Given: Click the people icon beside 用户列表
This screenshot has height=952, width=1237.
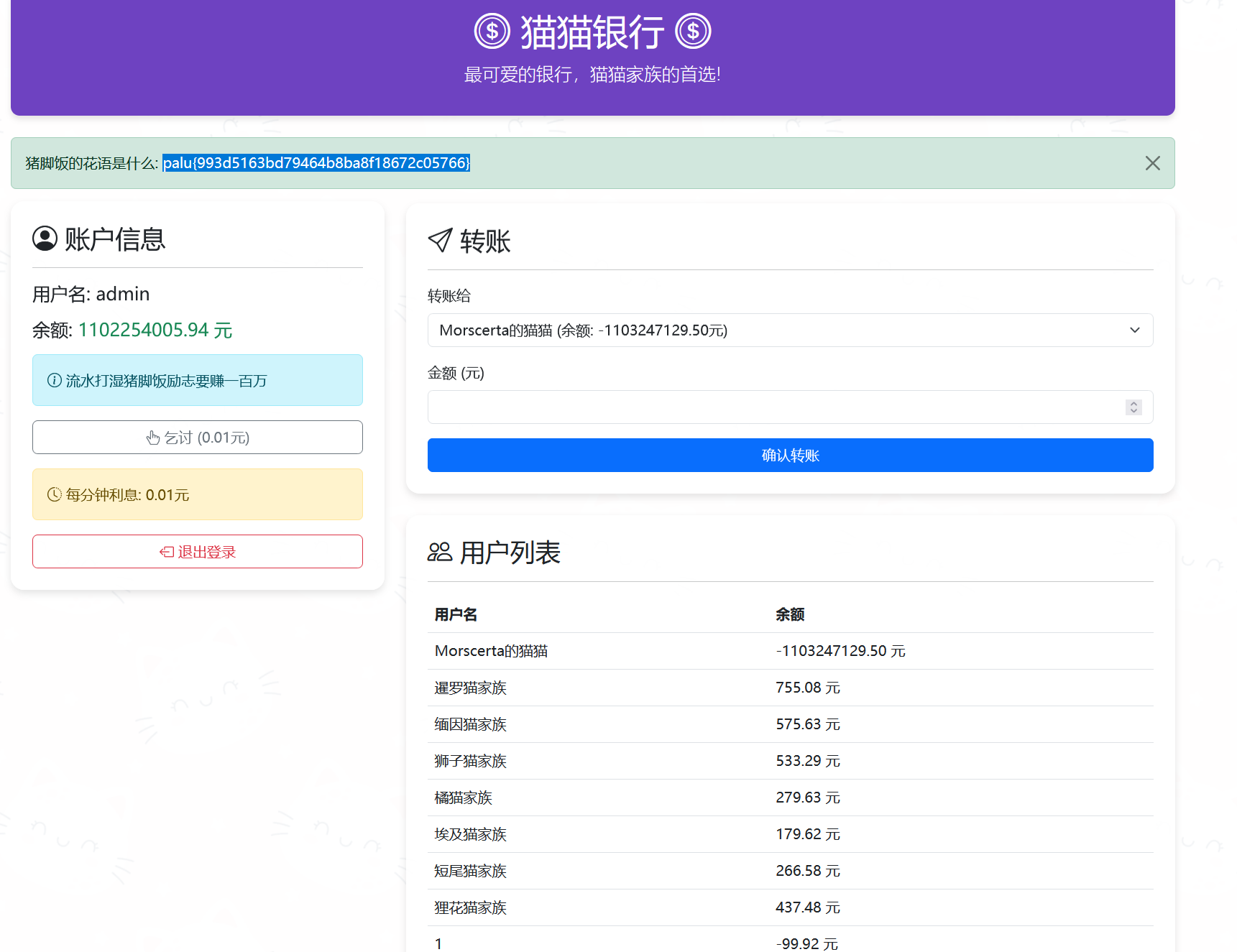Looking at the screenshot, I should coord(439,552).
